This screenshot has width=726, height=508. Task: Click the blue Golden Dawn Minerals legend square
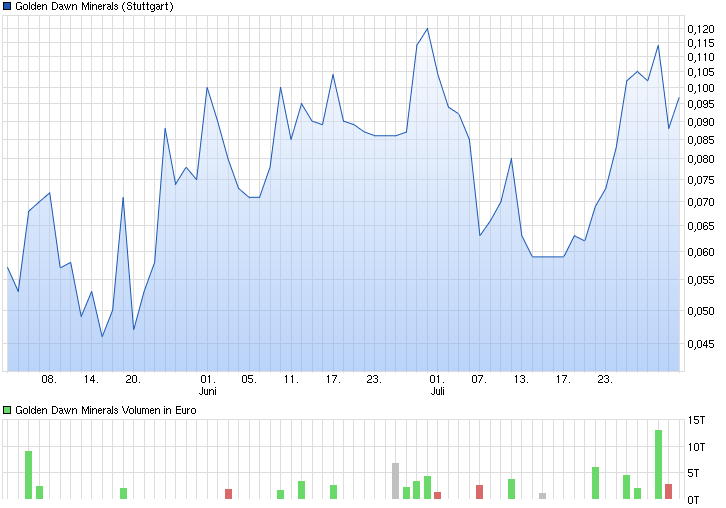tap(7, 6)
